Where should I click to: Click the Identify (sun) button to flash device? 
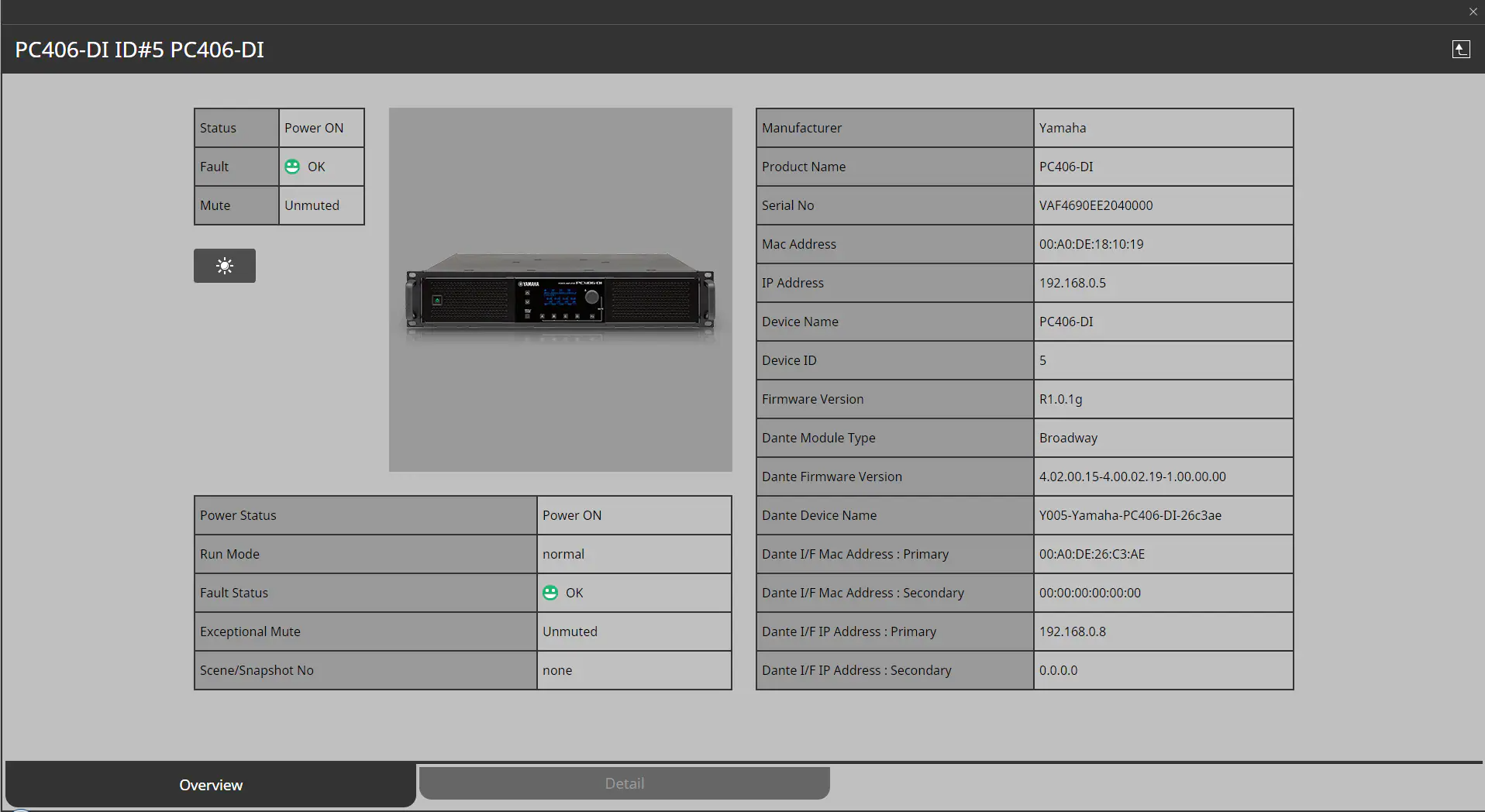click(224, 265)
